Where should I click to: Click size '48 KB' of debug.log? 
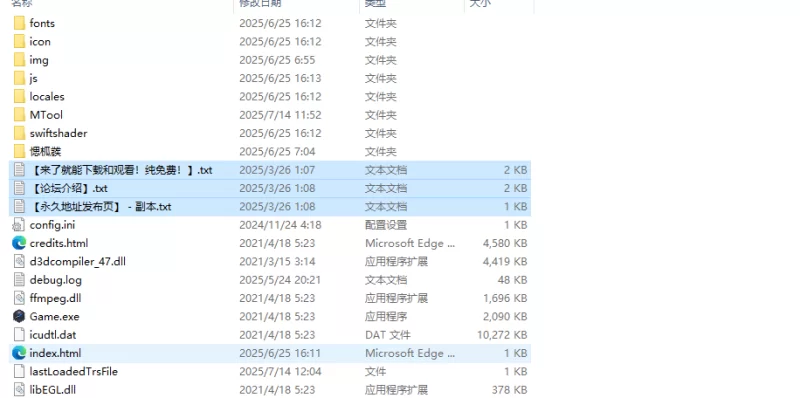[512, 280]
